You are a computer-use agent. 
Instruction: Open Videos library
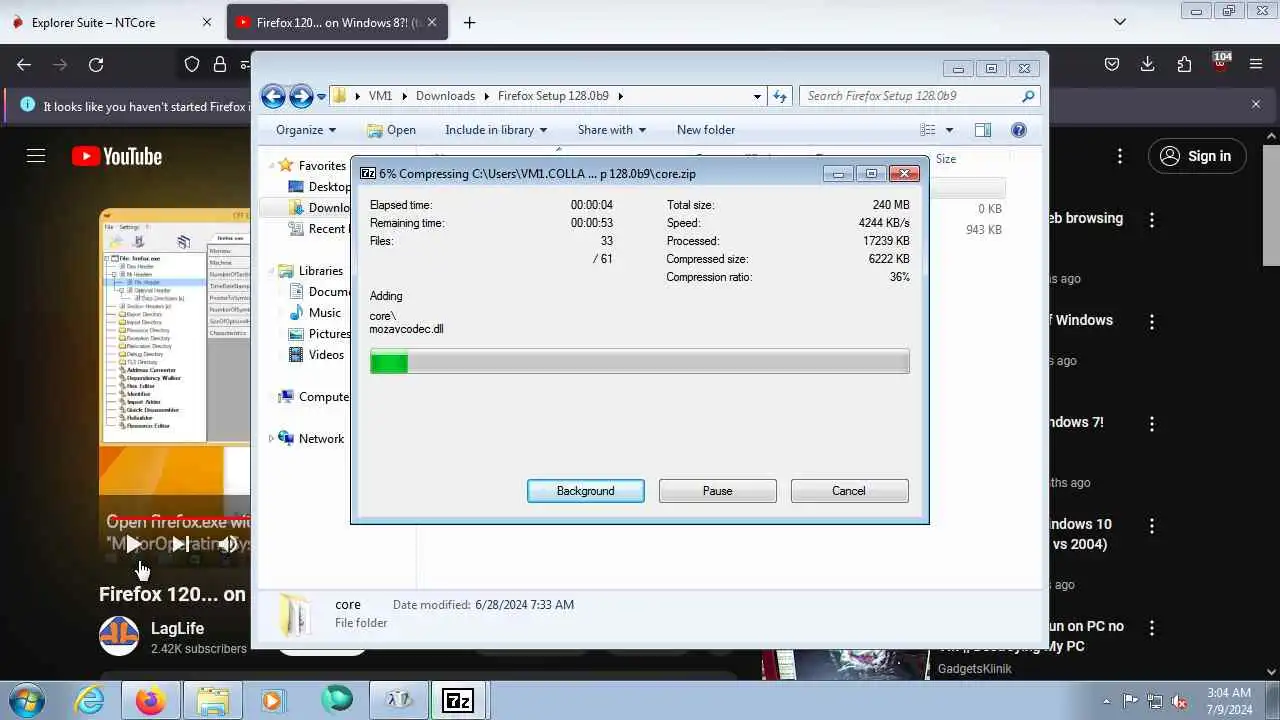pos(326,355)
